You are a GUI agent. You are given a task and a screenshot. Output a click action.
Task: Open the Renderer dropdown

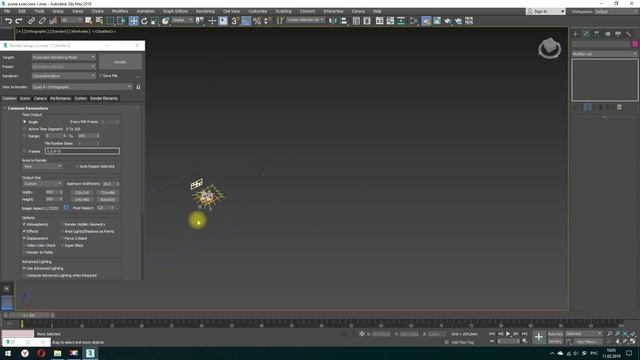click(64, 76)
